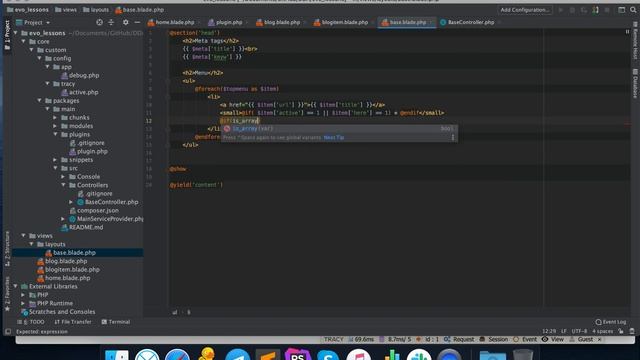Select active.php in project tree
Viewport: 640px width, 360px height.
(80, 92)
